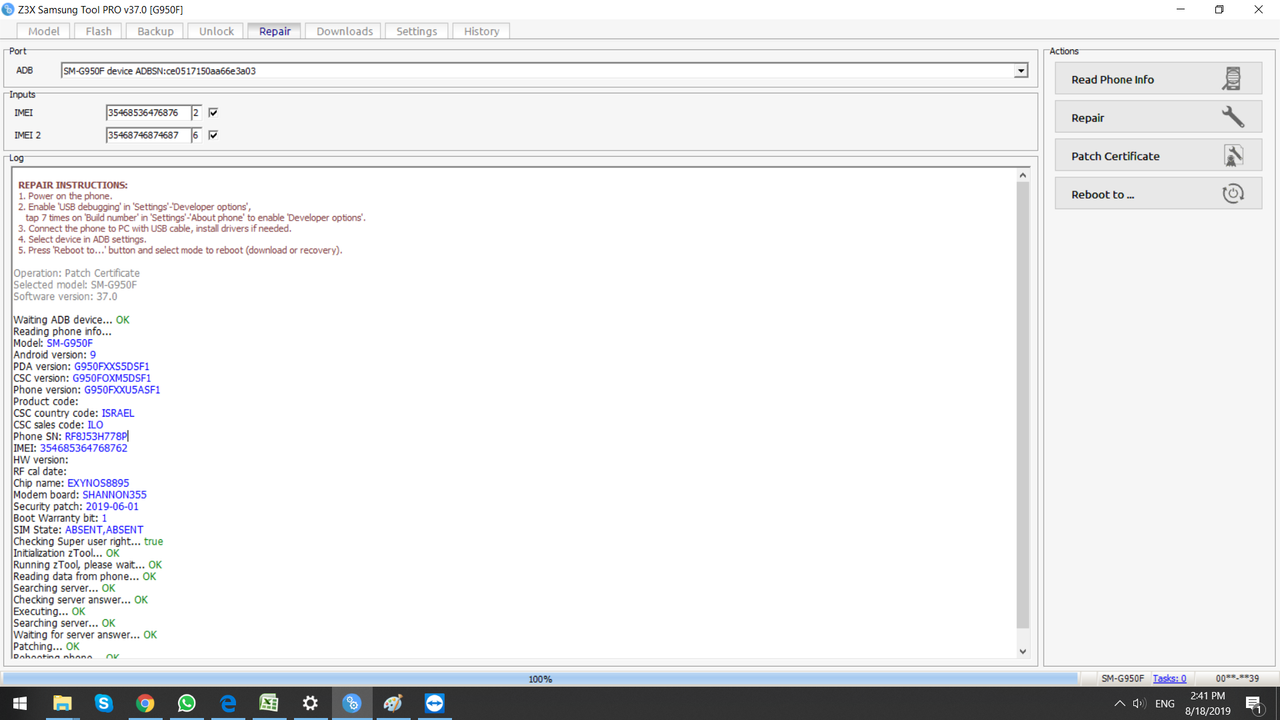This screenshot has height=720, width=1280.
Task: Click the log scrollbar down arrow
Action: point(1022,651)
